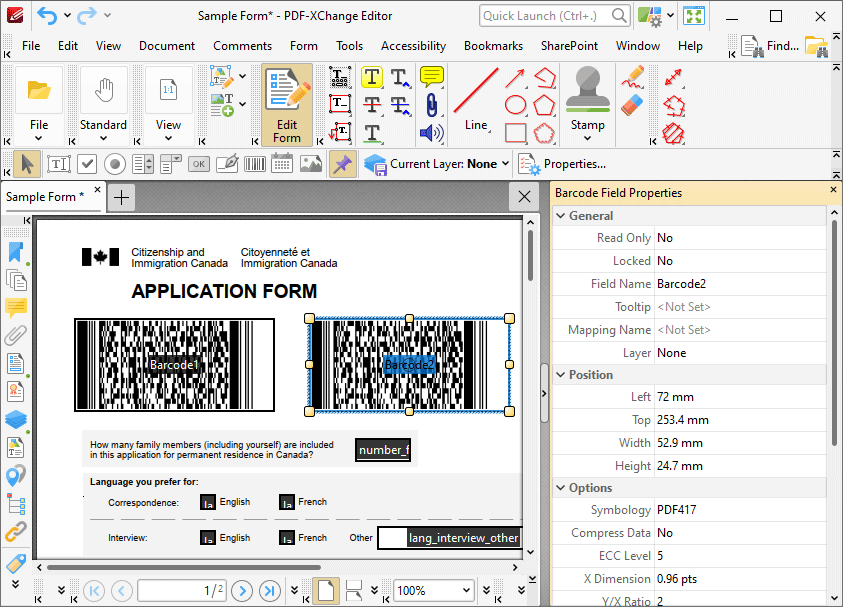This screenshot has width=843, height=607.
Task: Select the Date field tool
Action: (282, 164)
